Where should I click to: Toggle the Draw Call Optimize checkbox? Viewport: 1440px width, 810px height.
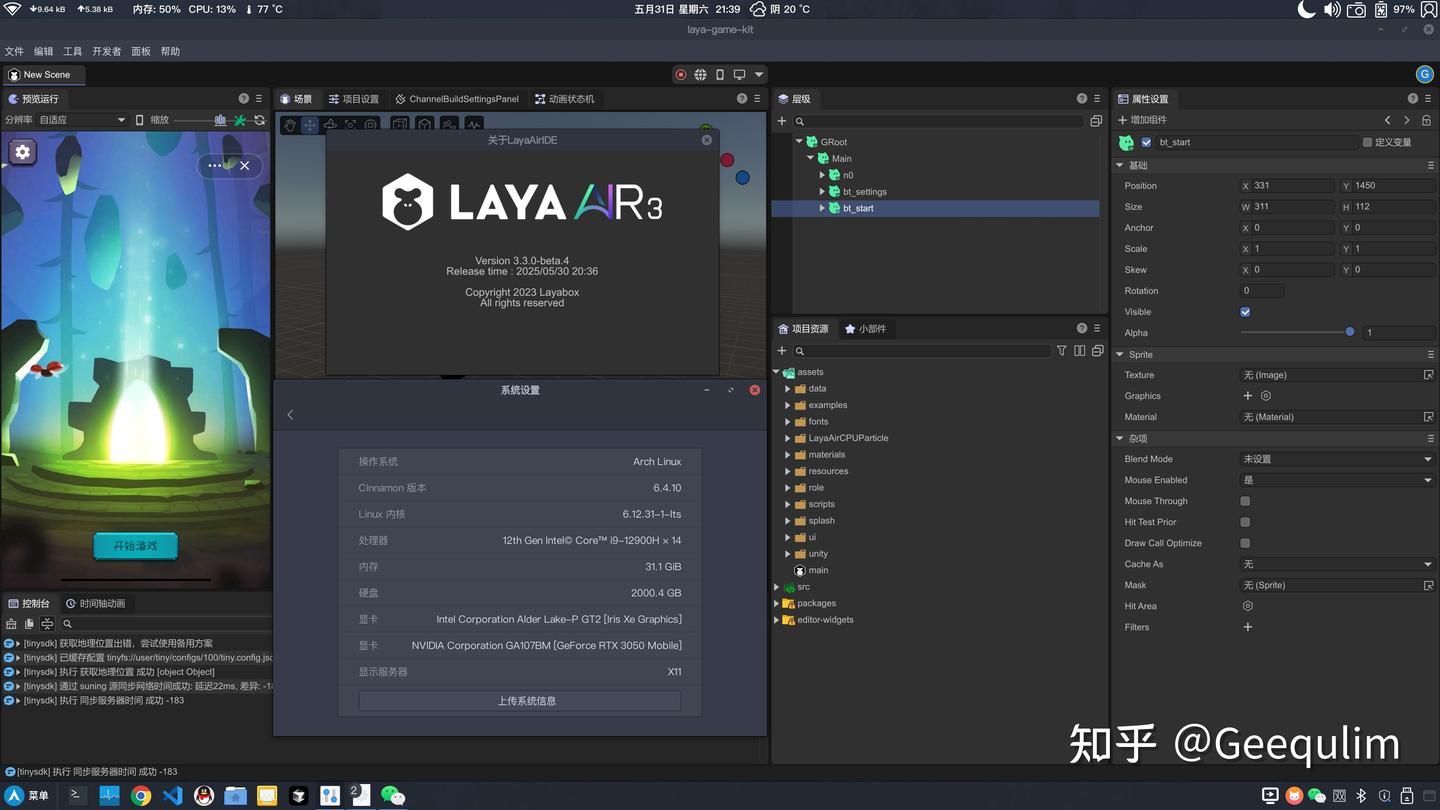tap(1245, 542)
